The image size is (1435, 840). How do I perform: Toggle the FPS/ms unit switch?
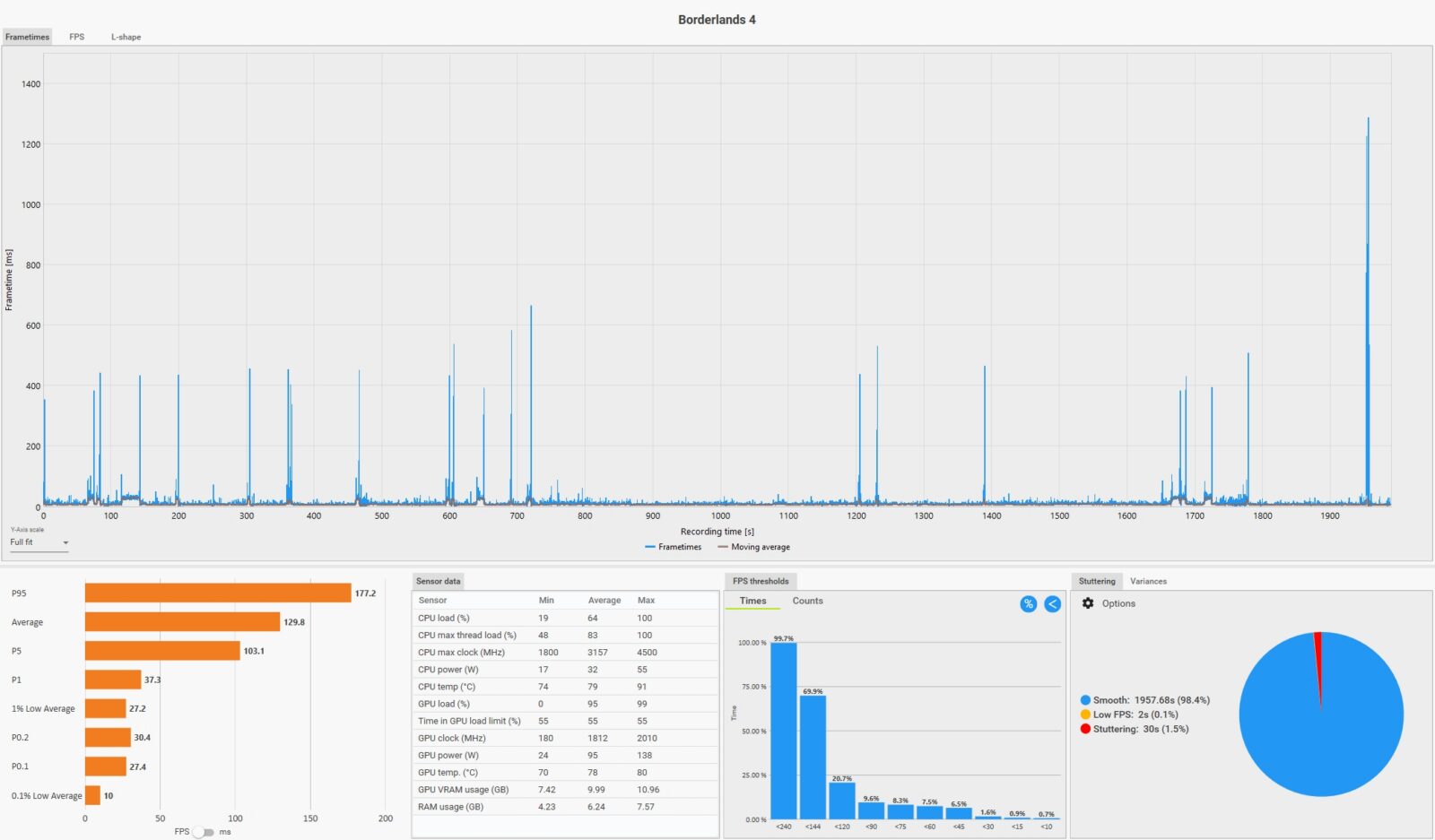[204, 832]
